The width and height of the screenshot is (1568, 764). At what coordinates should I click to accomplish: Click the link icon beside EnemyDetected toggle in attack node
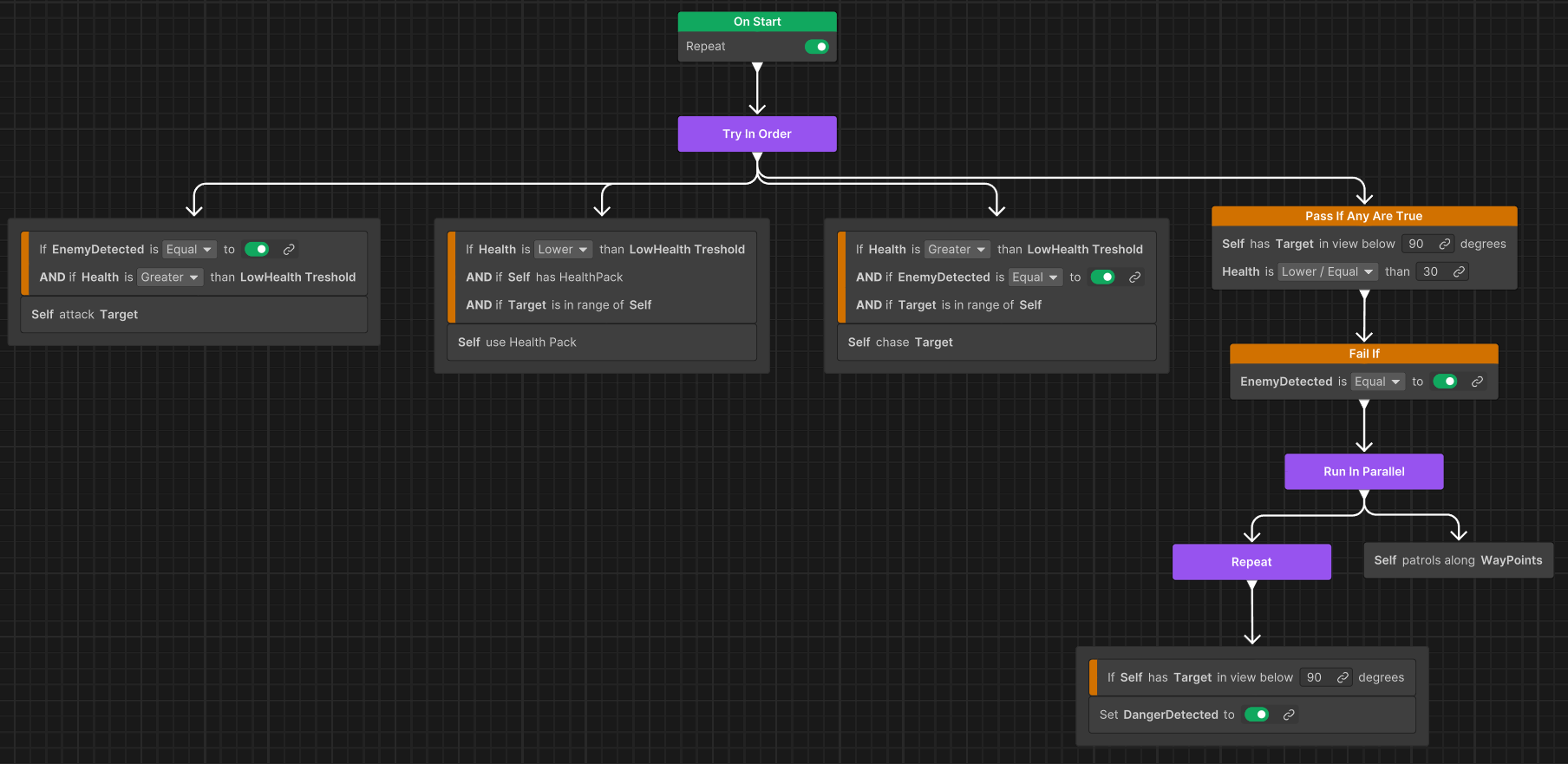tap(289, 250)
